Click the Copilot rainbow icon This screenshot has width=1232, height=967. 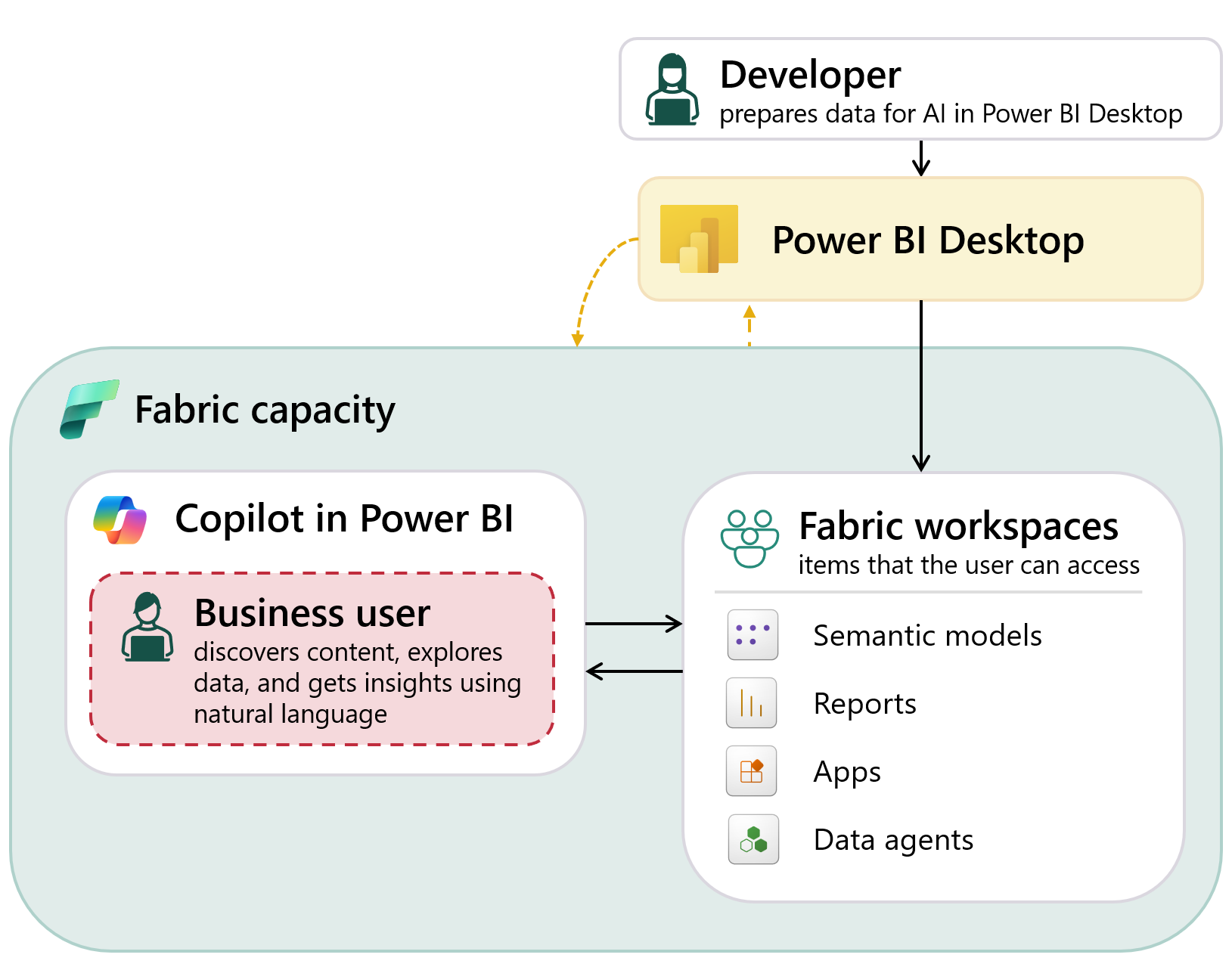click(x=119, y=520)
